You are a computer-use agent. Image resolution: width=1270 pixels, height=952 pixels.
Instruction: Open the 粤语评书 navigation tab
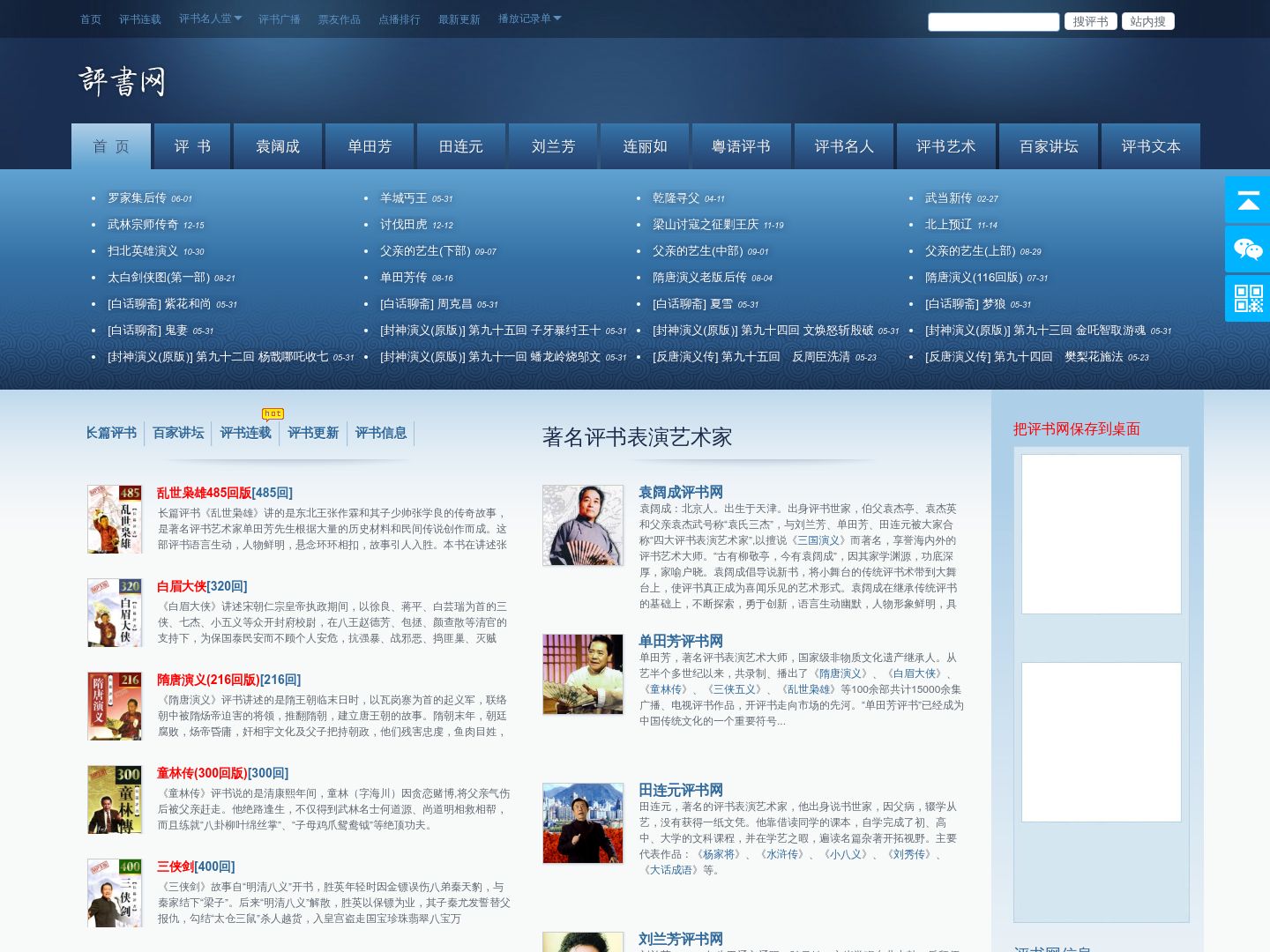pos(742,146)
